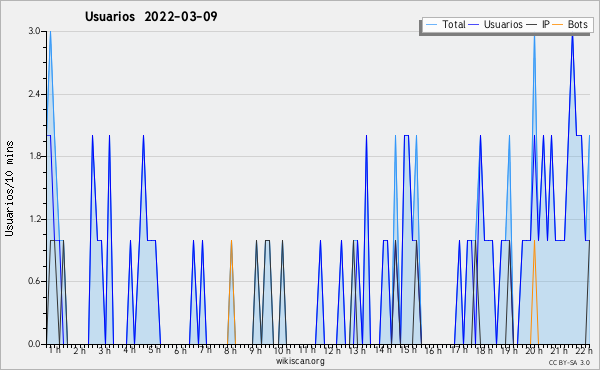Click the '18 h' x-axis label
600x370 pixels.
484,350
